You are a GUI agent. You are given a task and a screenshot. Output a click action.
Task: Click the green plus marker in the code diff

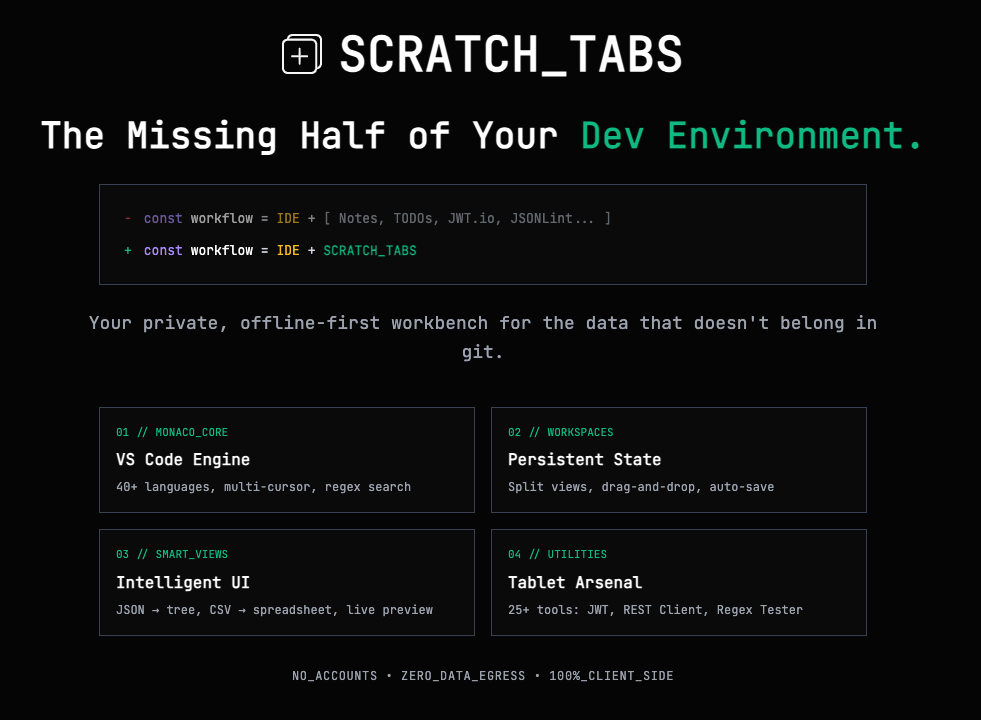(x=127, y=250)
